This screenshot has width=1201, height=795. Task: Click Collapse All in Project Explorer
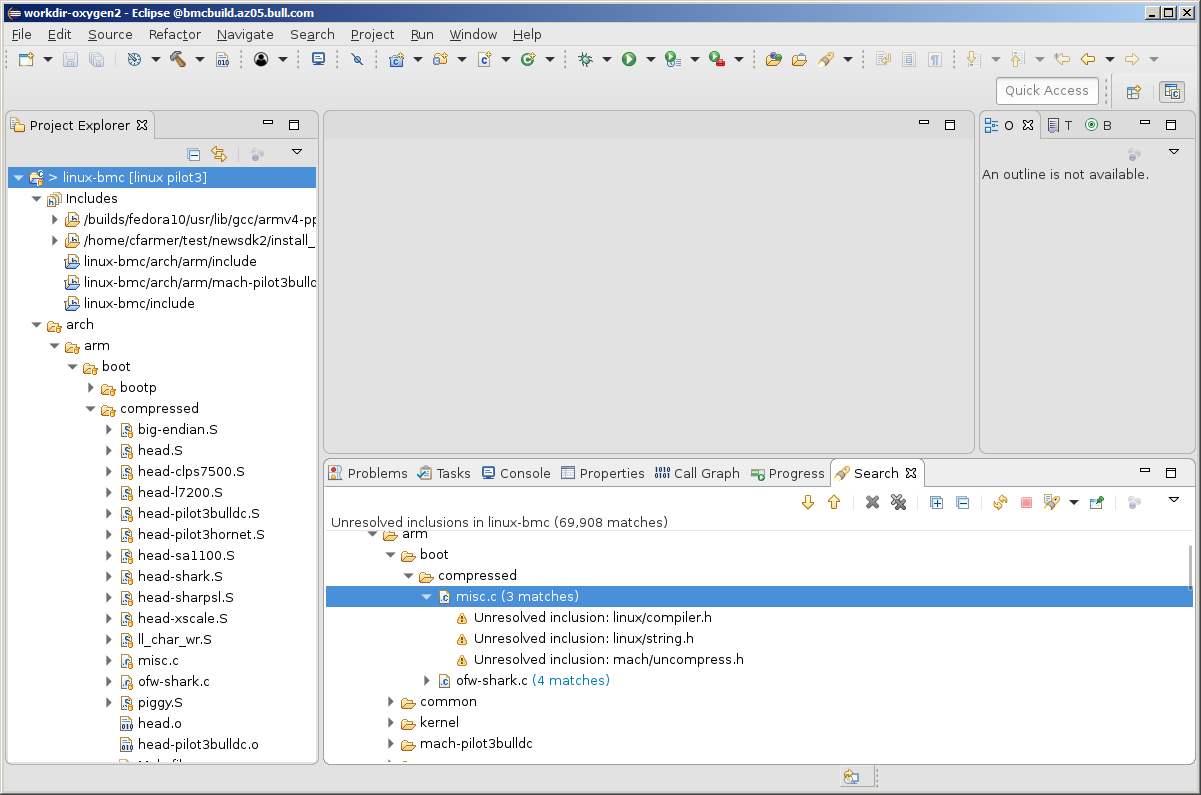[194, 154]
